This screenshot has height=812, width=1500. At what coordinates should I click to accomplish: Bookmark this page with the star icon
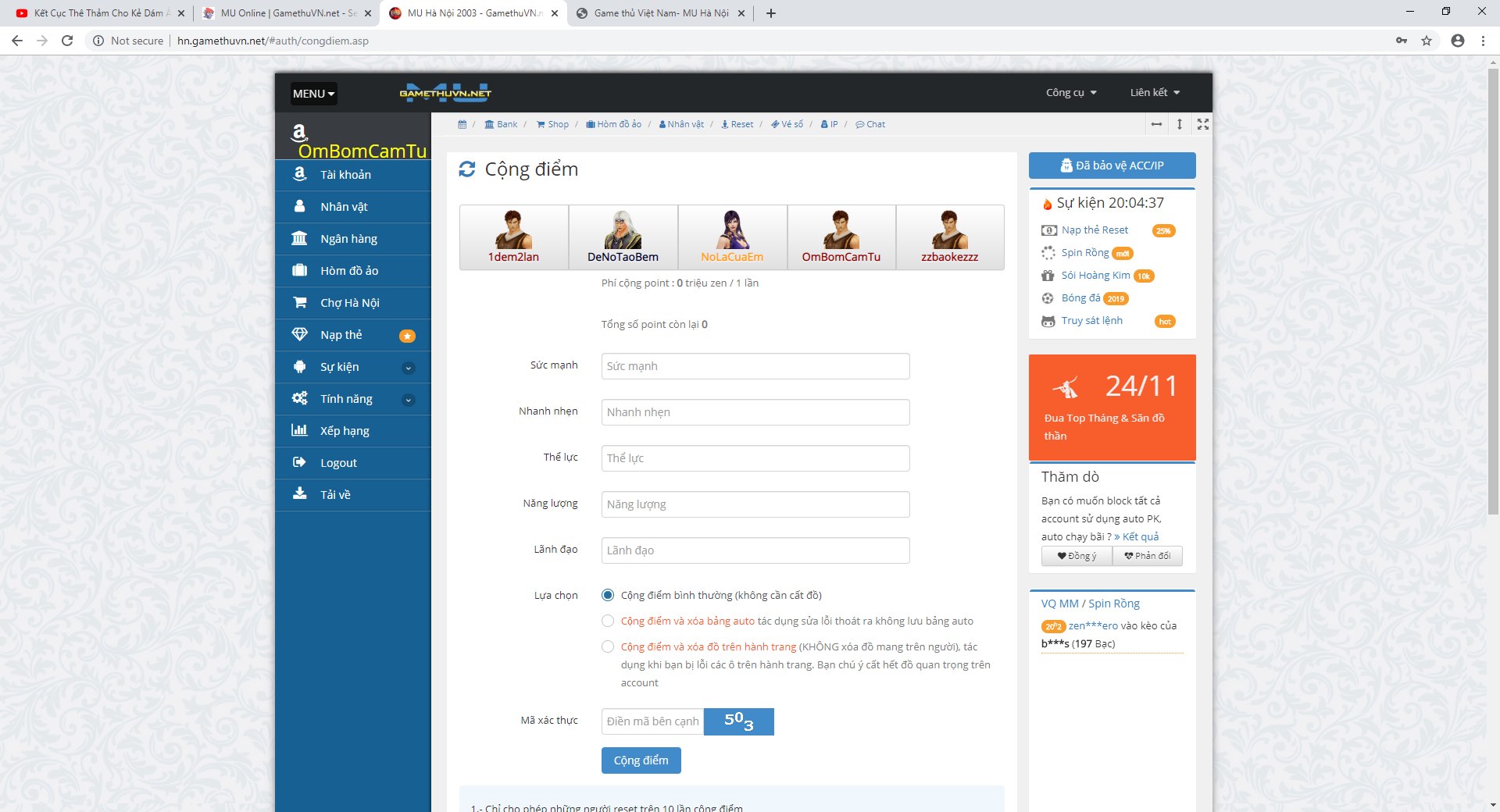1427,41
